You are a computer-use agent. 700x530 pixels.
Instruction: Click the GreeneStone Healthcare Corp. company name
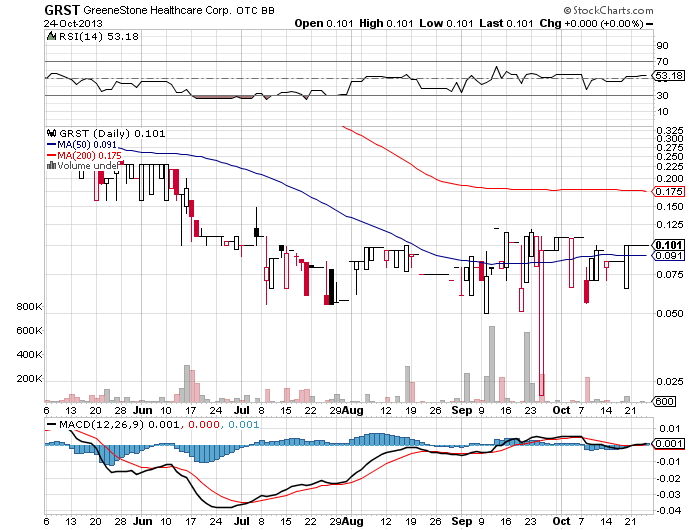[157, 10]
